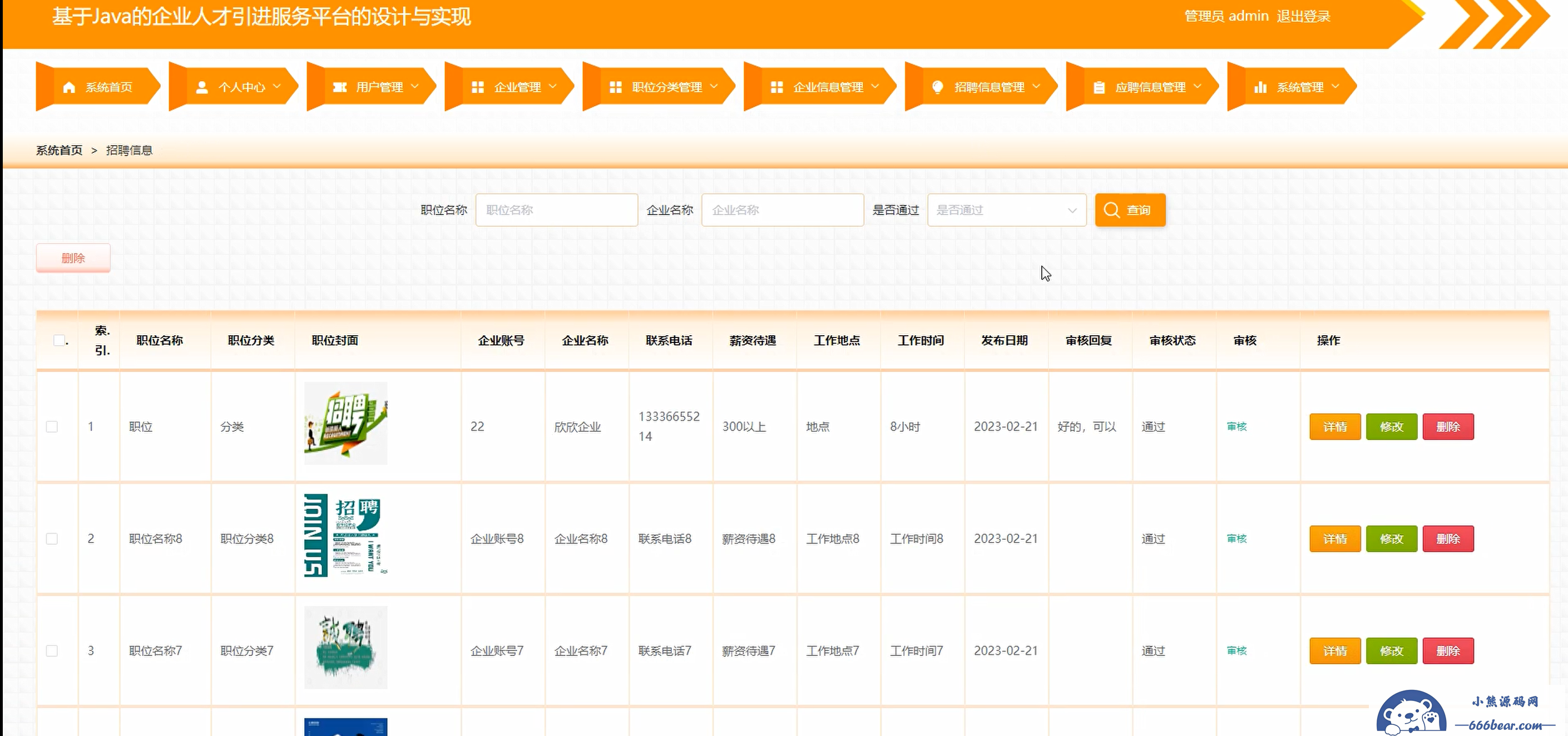1568x736 pixels.
Task: Click 详情 button for 欣欣企业 row
Action: pos(1335,427)
